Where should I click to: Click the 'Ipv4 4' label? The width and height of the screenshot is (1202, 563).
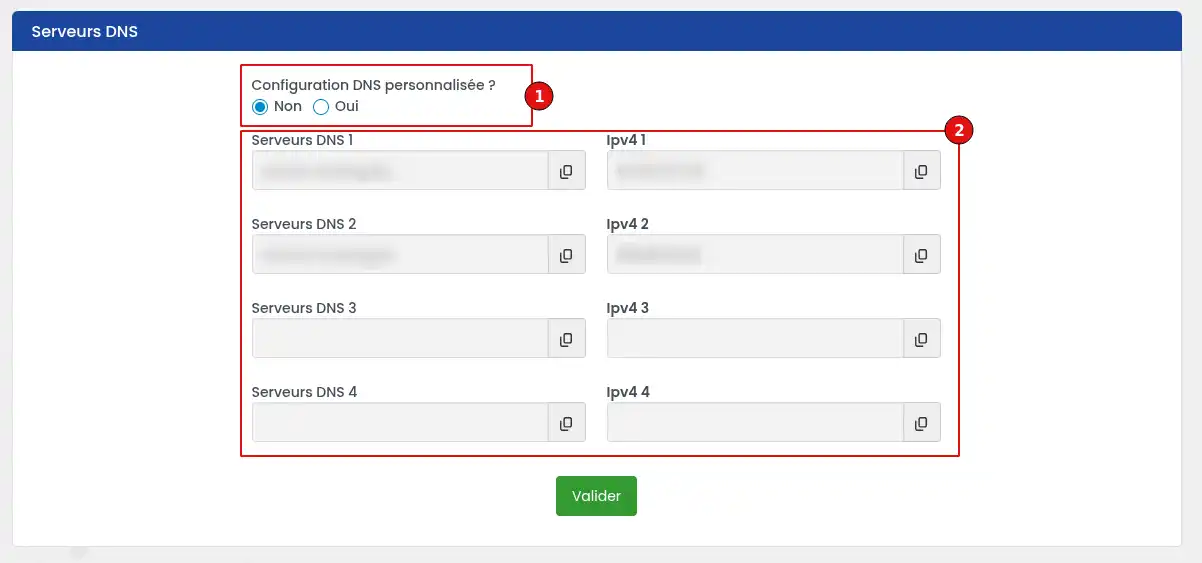coord(628,392)
